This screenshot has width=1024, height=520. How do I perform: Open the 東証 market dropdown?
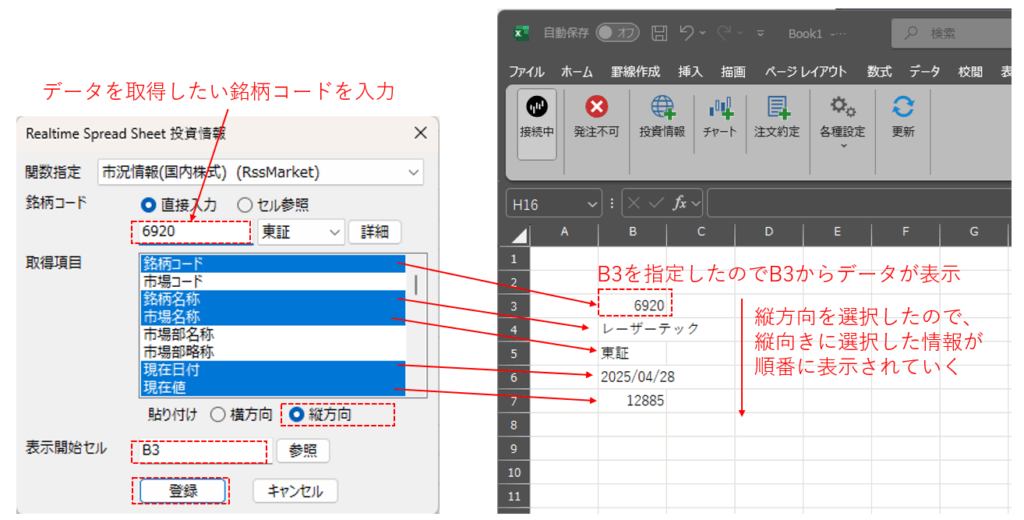pyautogui.click(x=301, y=232)
